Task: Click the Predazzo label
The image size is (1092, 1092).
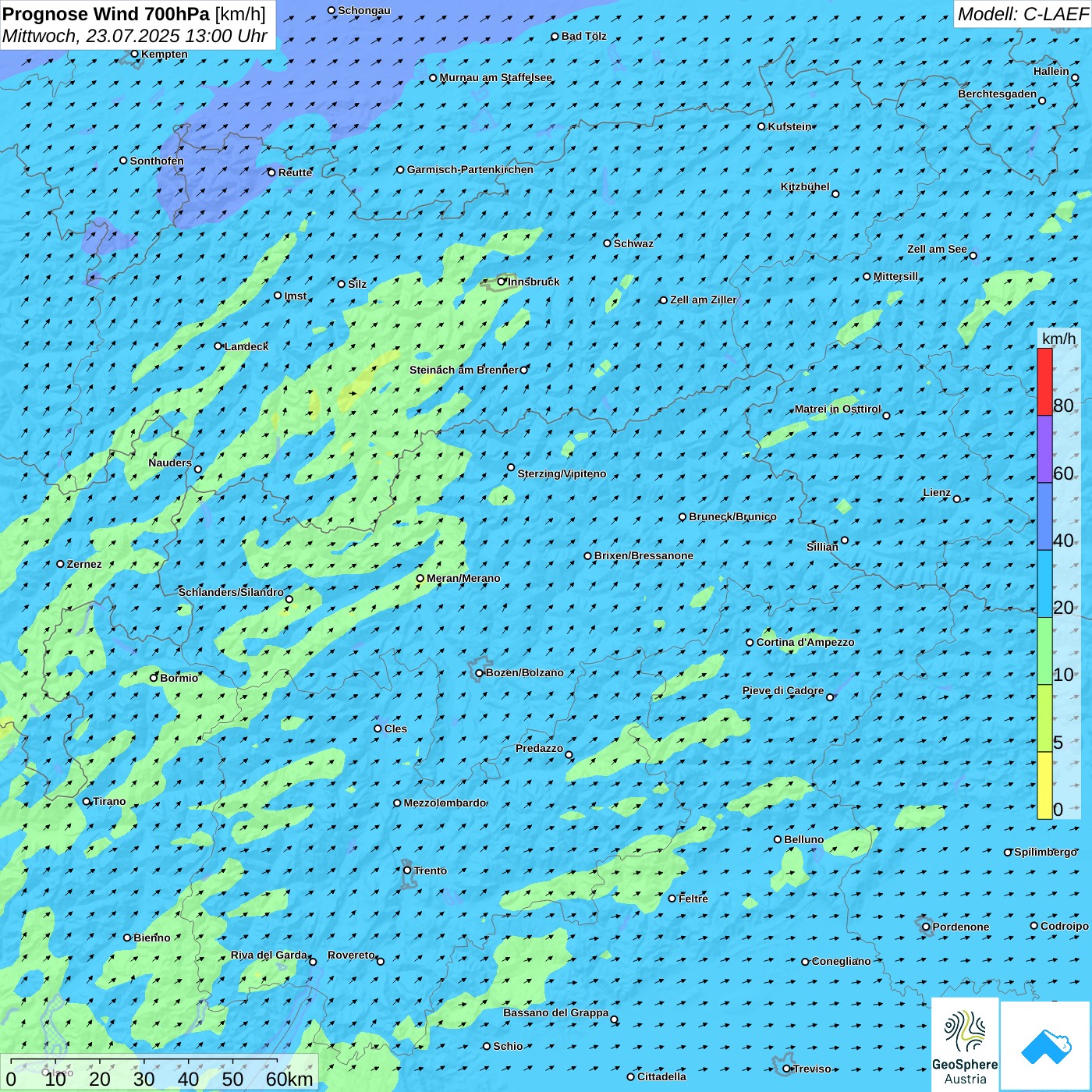Action: [539, 748]
